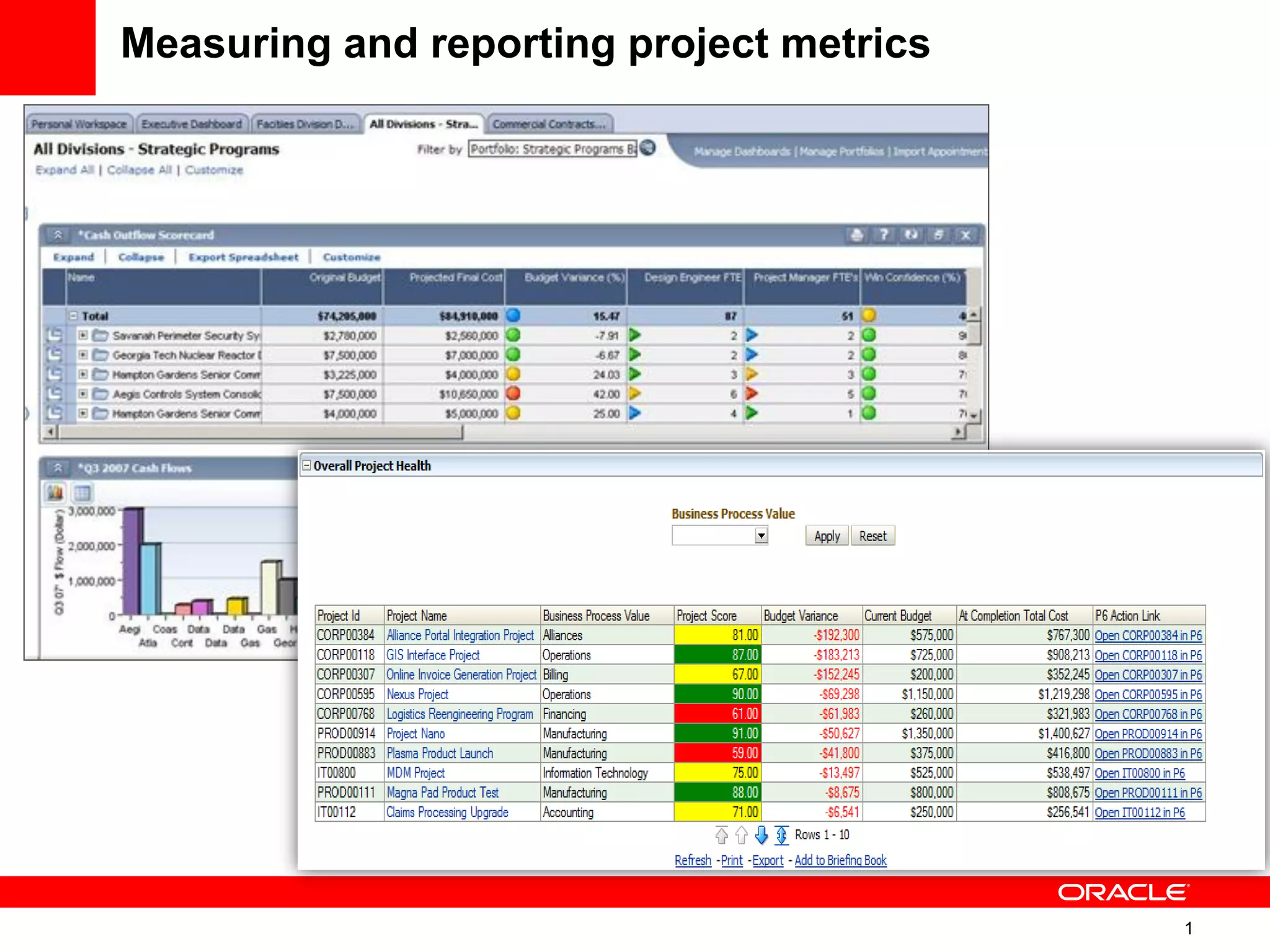This screenshot has height=952, width=1270.
Task: Click the scorecard horizontal scrollbar
Action: point(260,432)
